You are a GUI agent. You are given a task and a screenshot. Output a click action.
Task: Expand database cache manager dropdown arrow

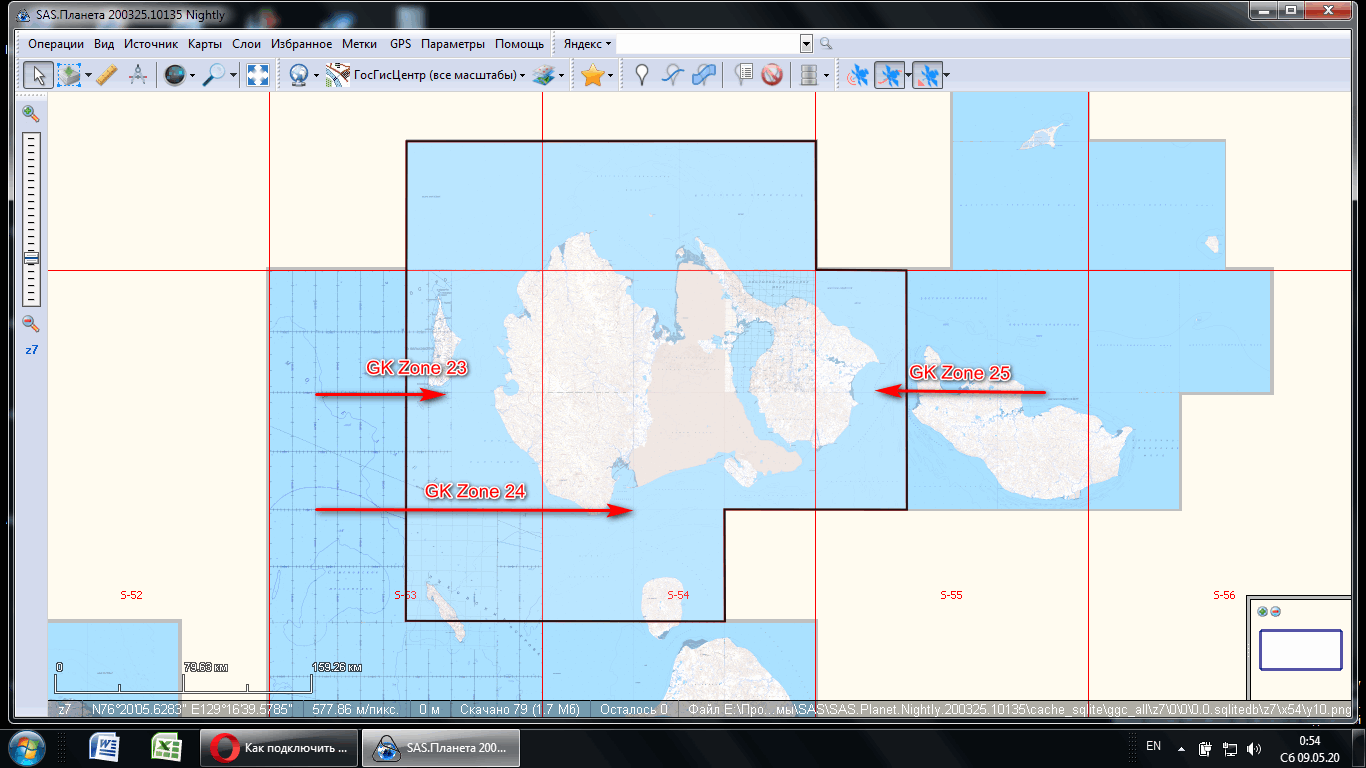coord(826,75)
